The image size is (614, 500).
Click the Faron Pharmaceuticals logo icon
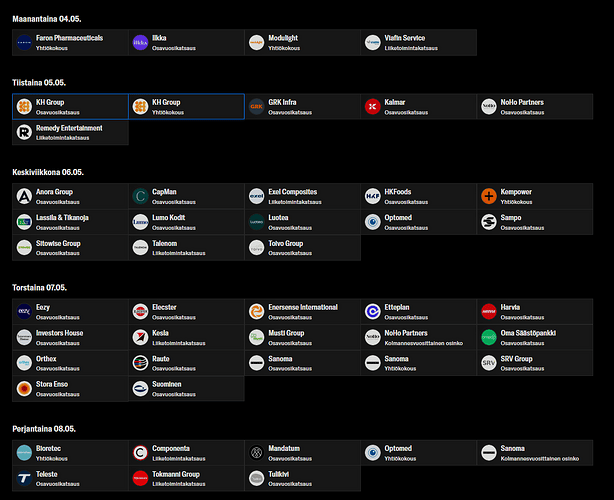[x=24, y=42]
